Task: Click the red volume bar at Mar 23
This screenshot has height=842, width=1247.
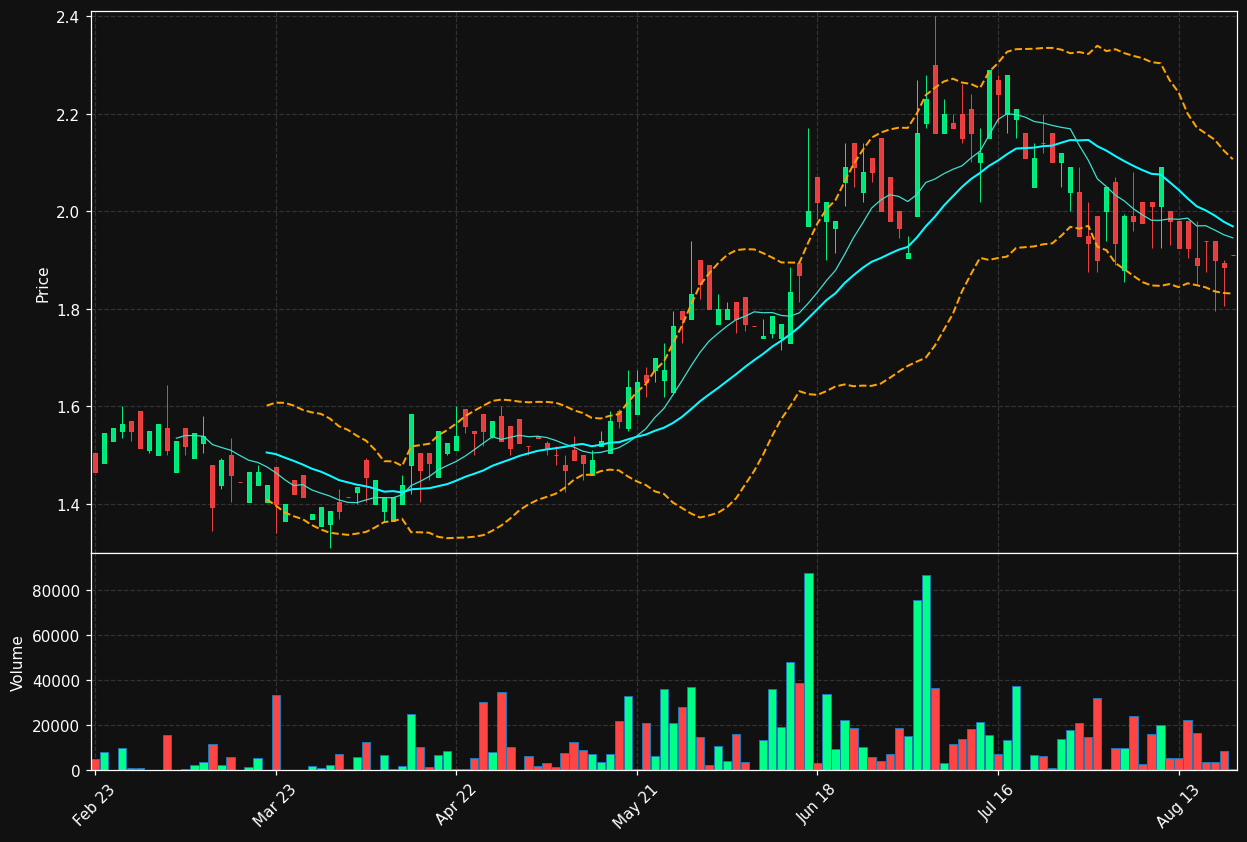Action: click(276, 732)
